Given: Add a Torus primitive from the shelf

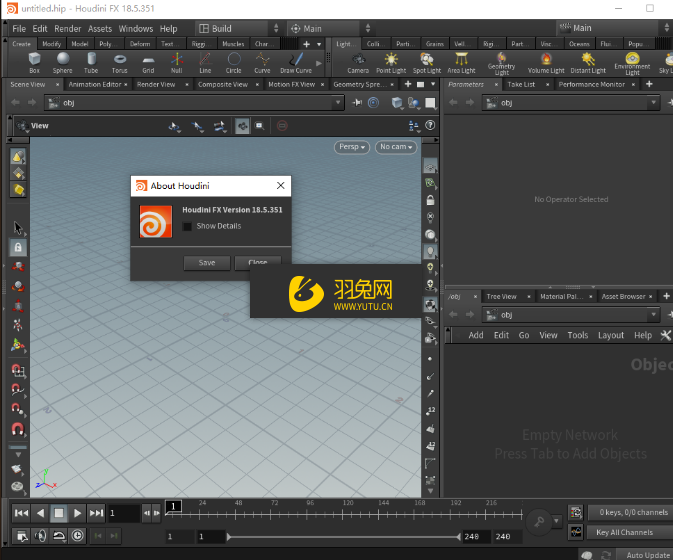Looking at the screenshot, I should tap(120, 63).
